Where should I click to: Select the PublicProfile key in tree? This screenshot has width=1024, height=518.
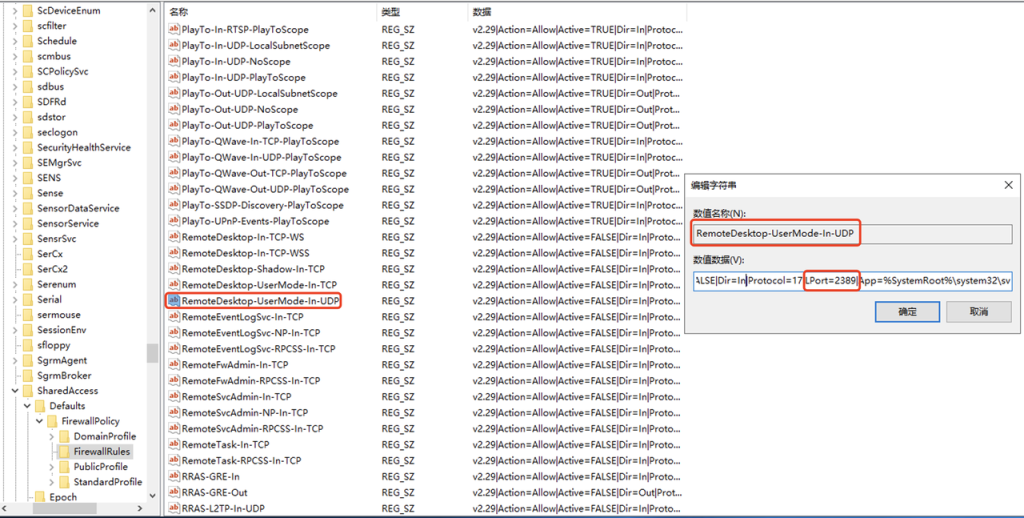(x=100, y=466)
